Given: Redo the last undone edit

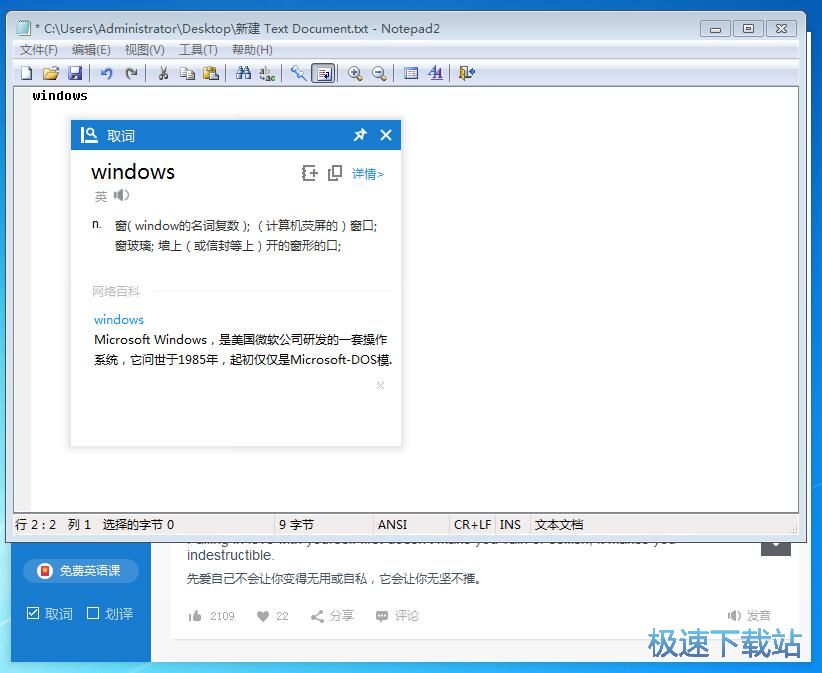Looking at the screenshot, I should pos(131,73).
